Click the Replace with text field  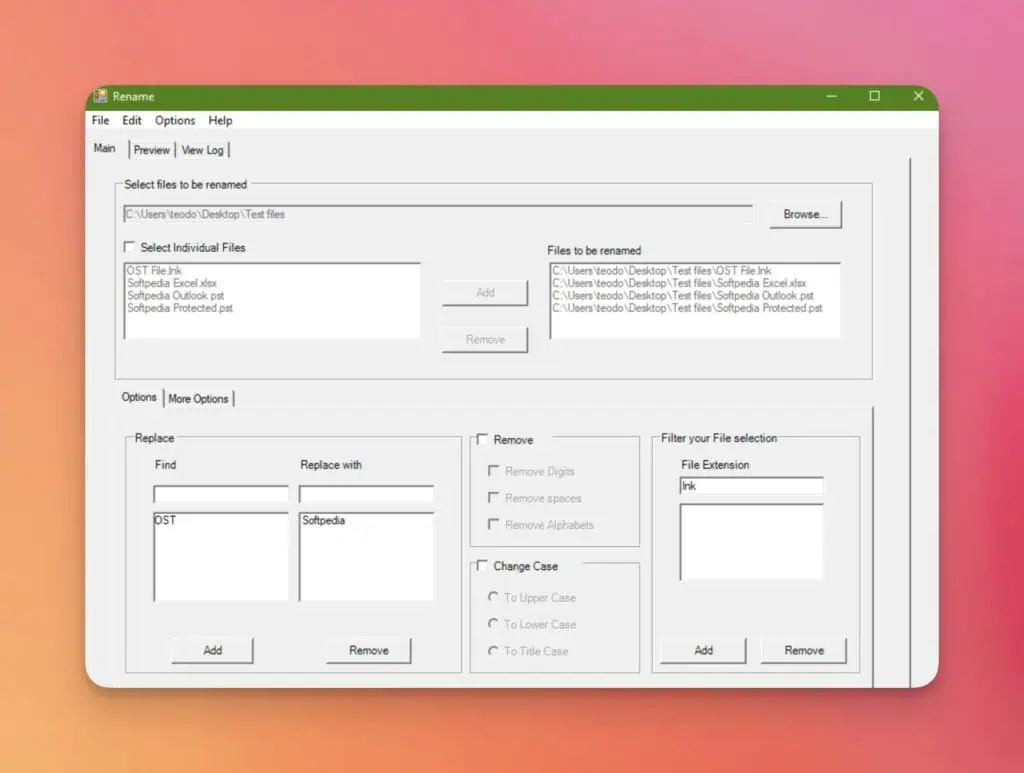click(366, 494)
